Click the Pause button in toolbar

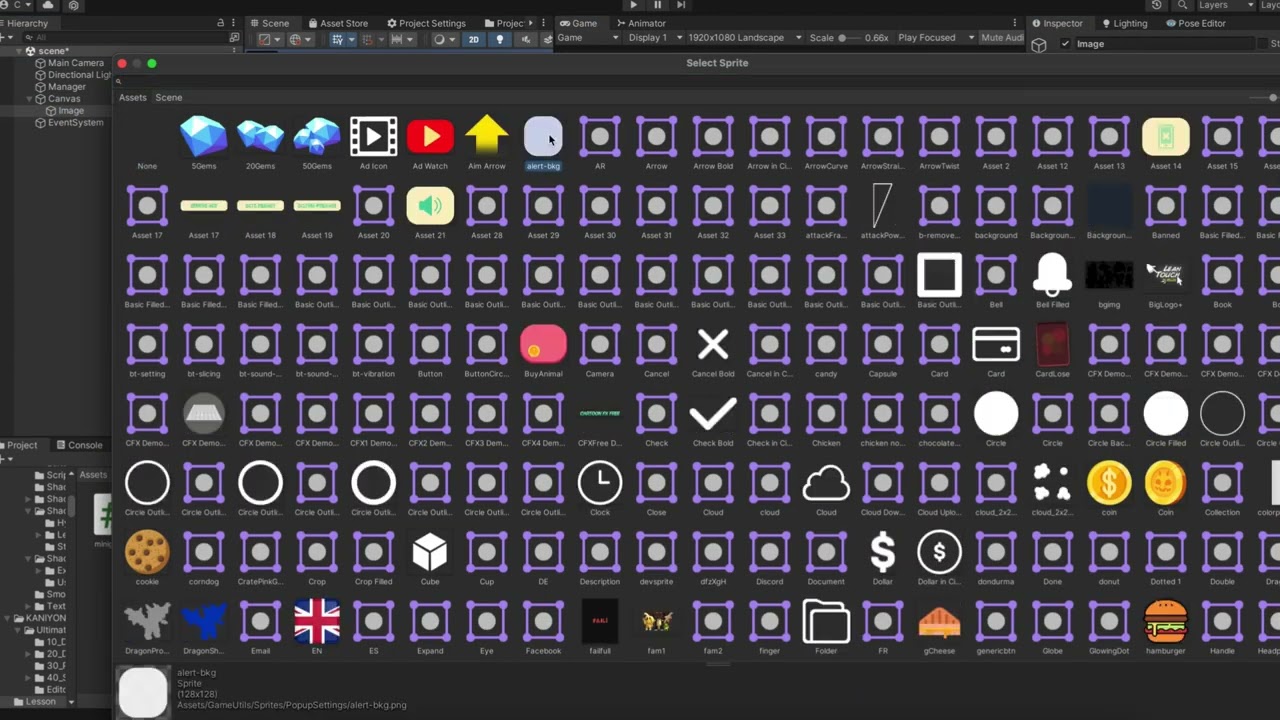tap(657, 5)
